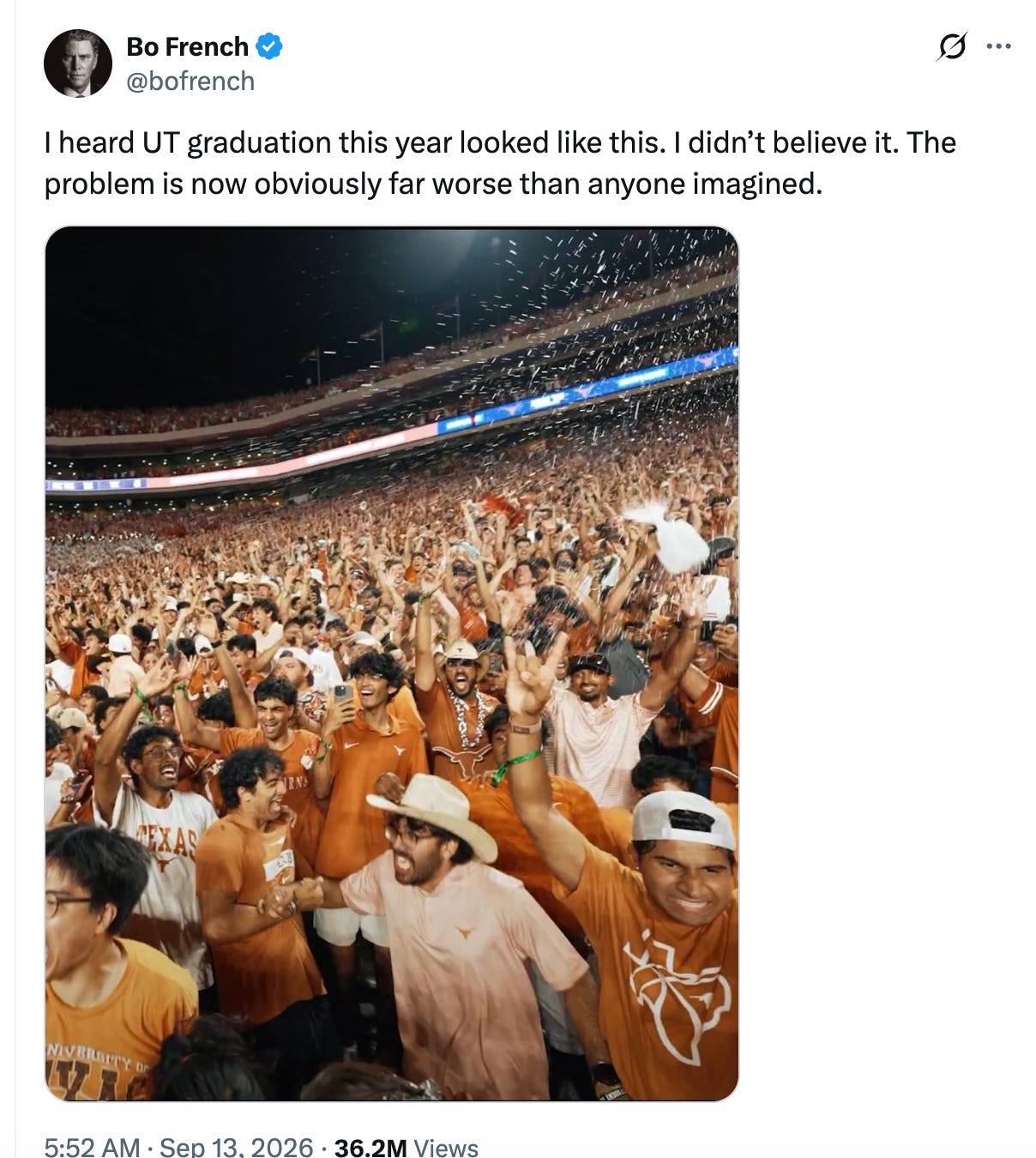
Task: Open the attached stadium crowd photo
Action: [391, 663]
